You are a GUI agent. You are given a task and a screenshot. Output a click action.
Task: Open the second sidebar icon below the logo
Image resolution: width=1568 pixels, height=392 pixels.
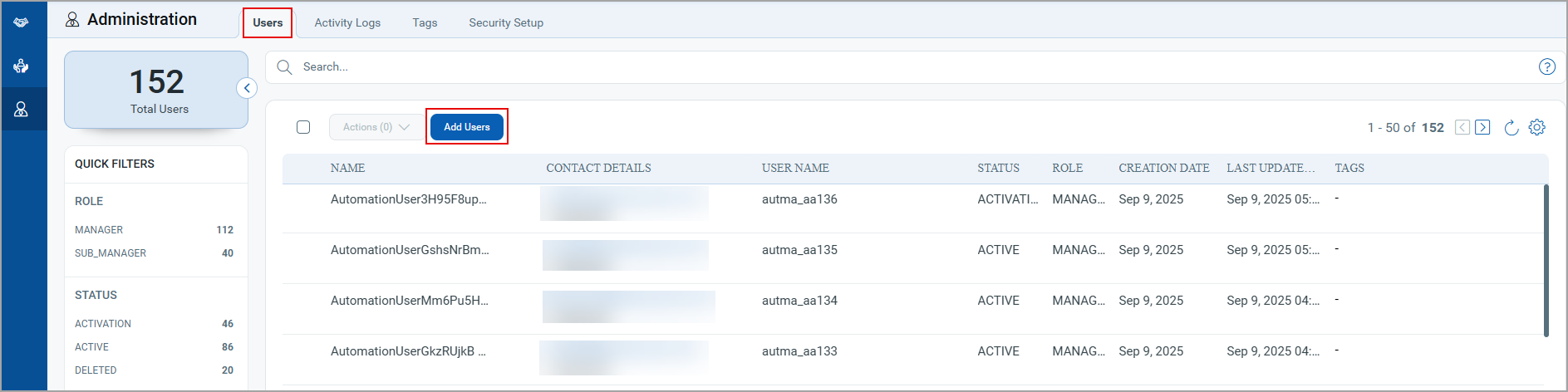21,66
